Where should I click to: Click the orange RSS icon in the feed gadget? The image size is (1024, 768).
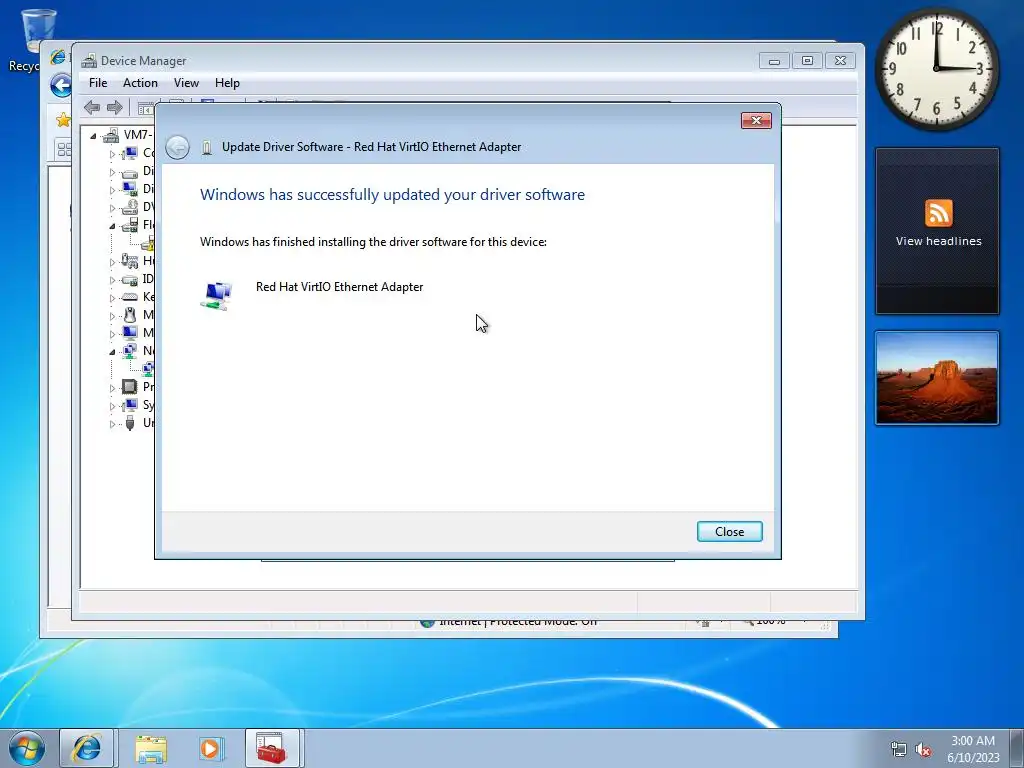click(938, 214)
